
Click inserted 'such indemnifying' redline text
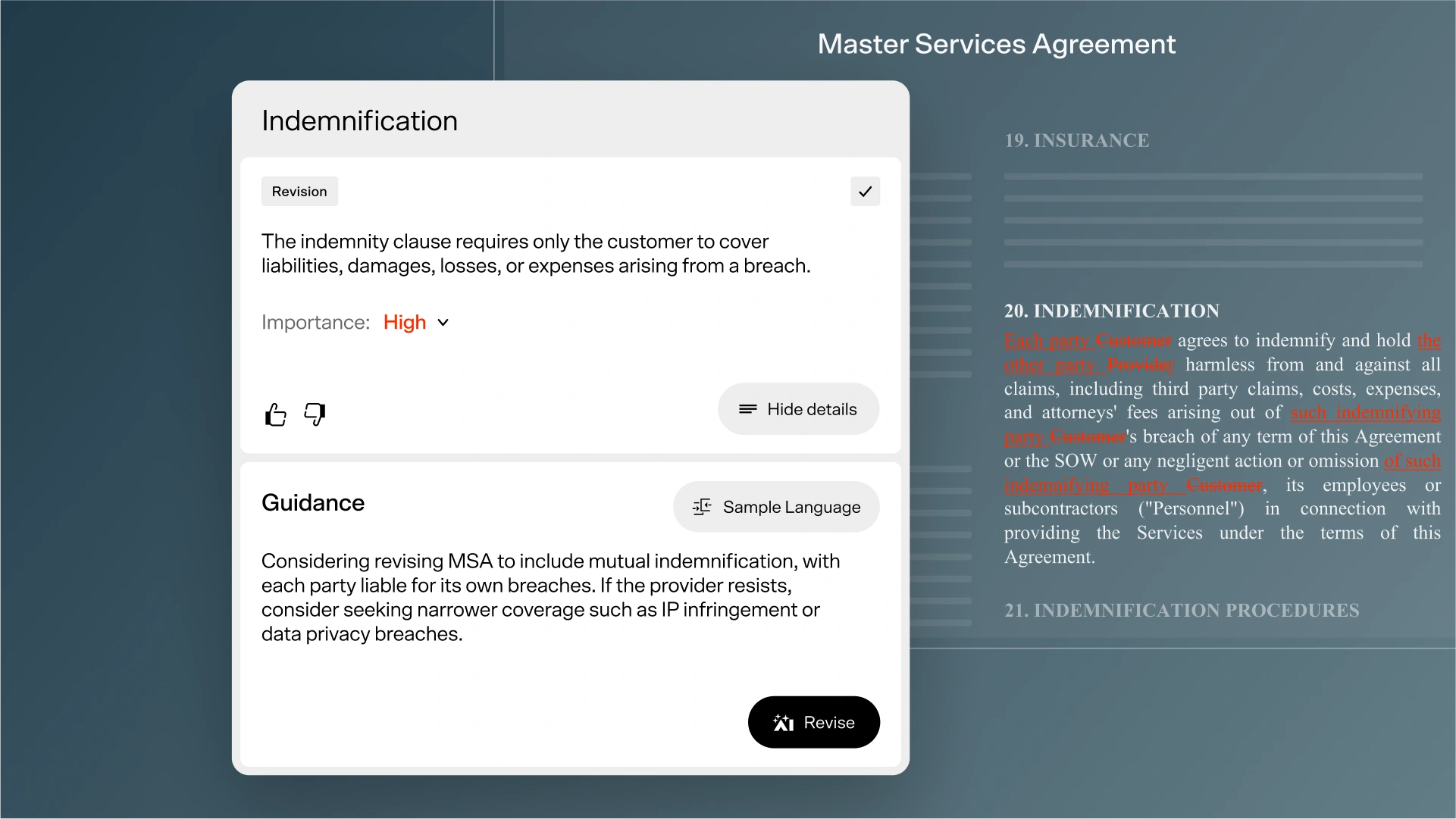1365,413
